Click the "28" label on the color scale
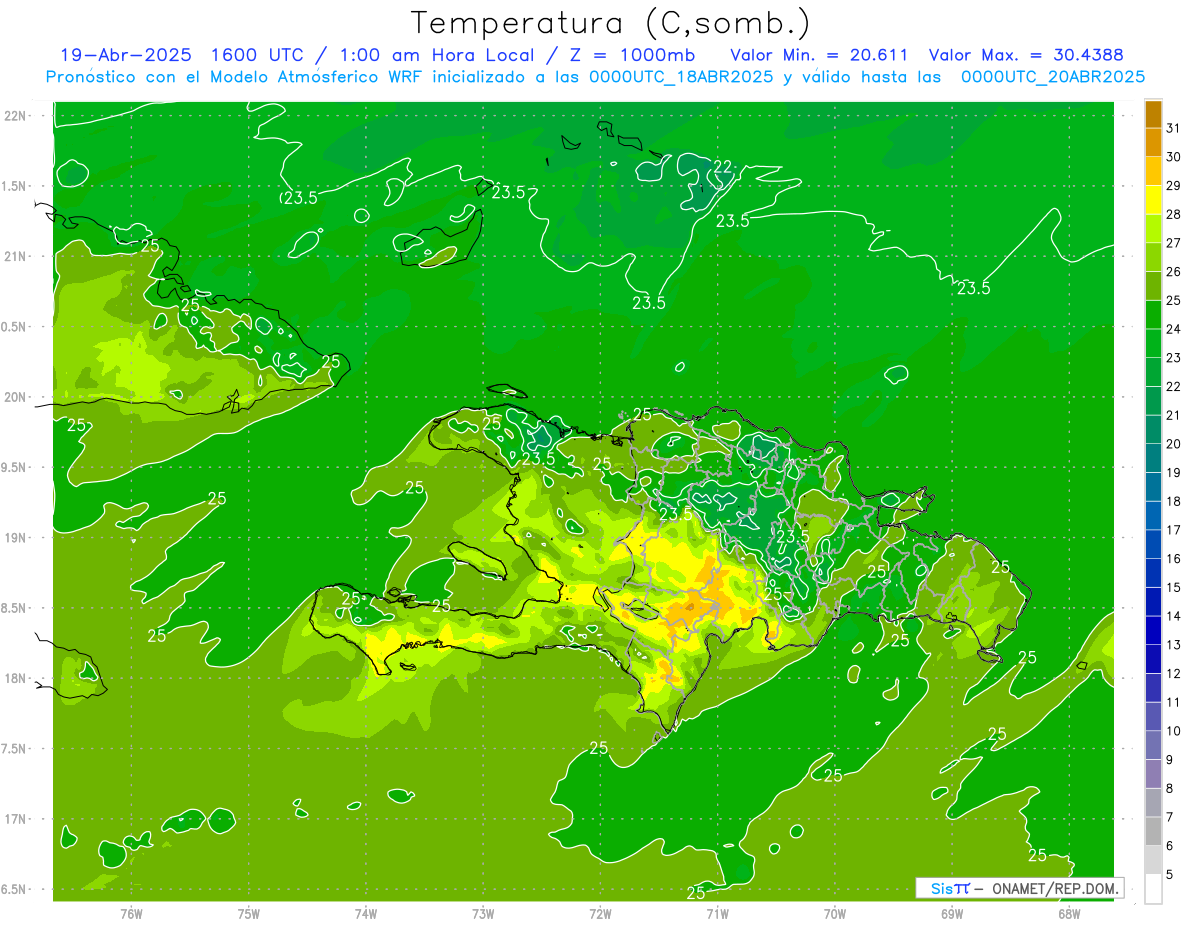Screen dimensions: 1200x927 (1174, 214)
